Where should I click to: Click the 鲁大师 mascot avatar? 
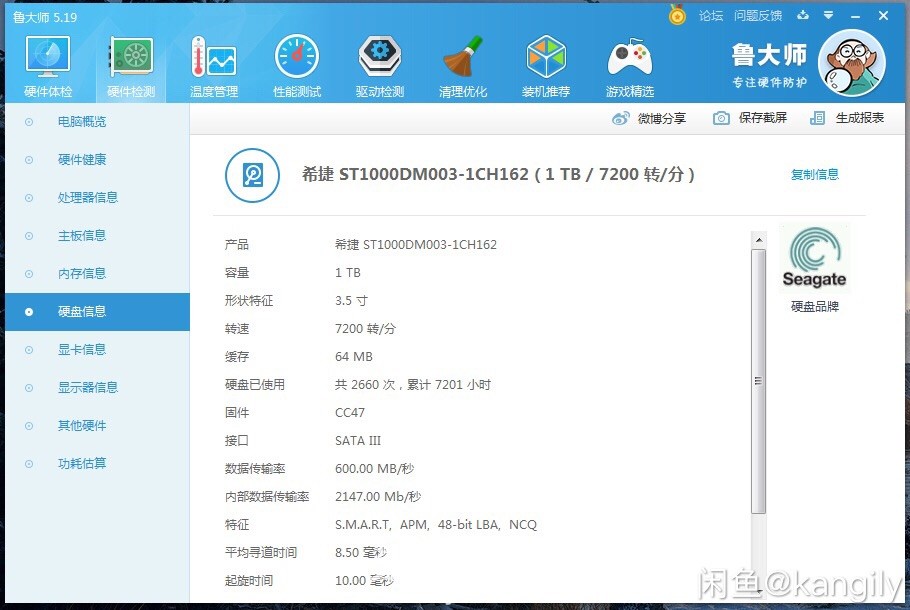(x=851, y=63)
